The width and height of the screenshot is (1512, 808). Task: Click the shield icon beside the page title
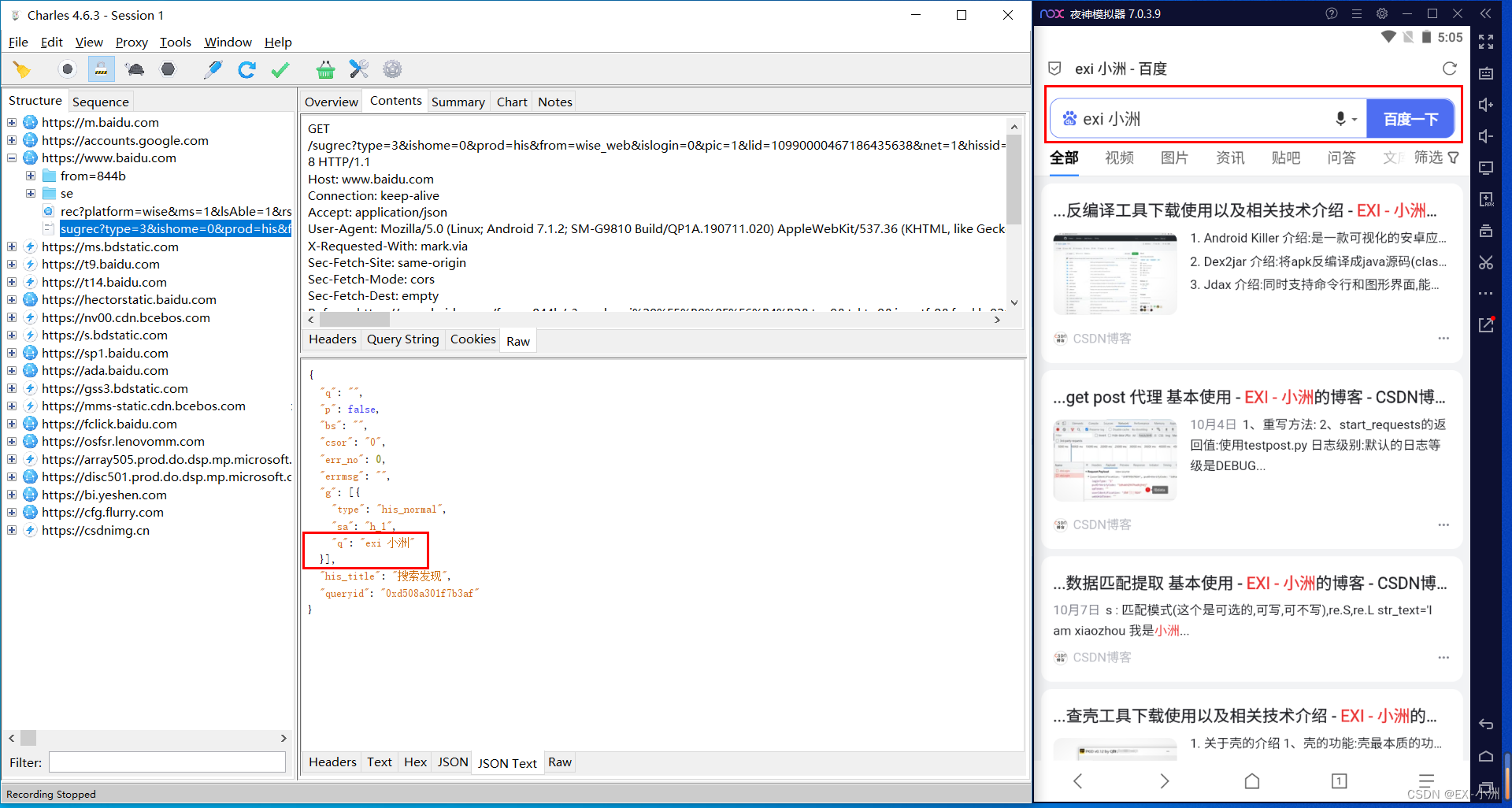1055,69
